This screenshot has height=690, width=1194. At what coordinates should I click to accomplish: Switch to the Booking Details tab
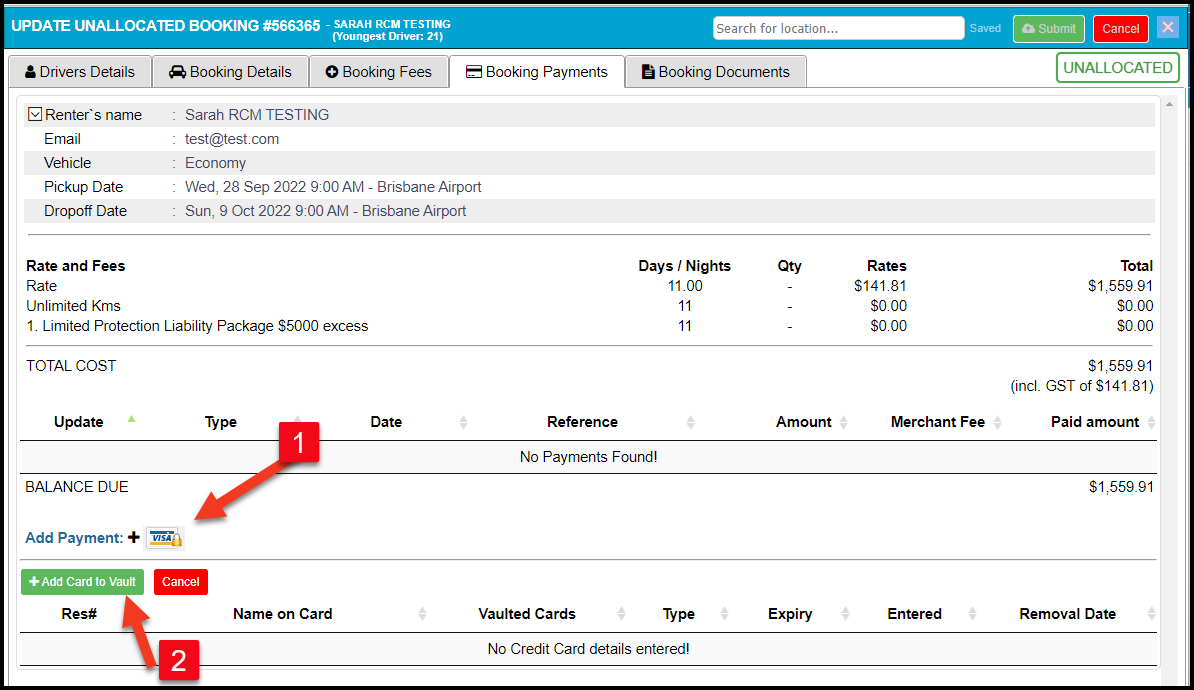tap(230, 72)
